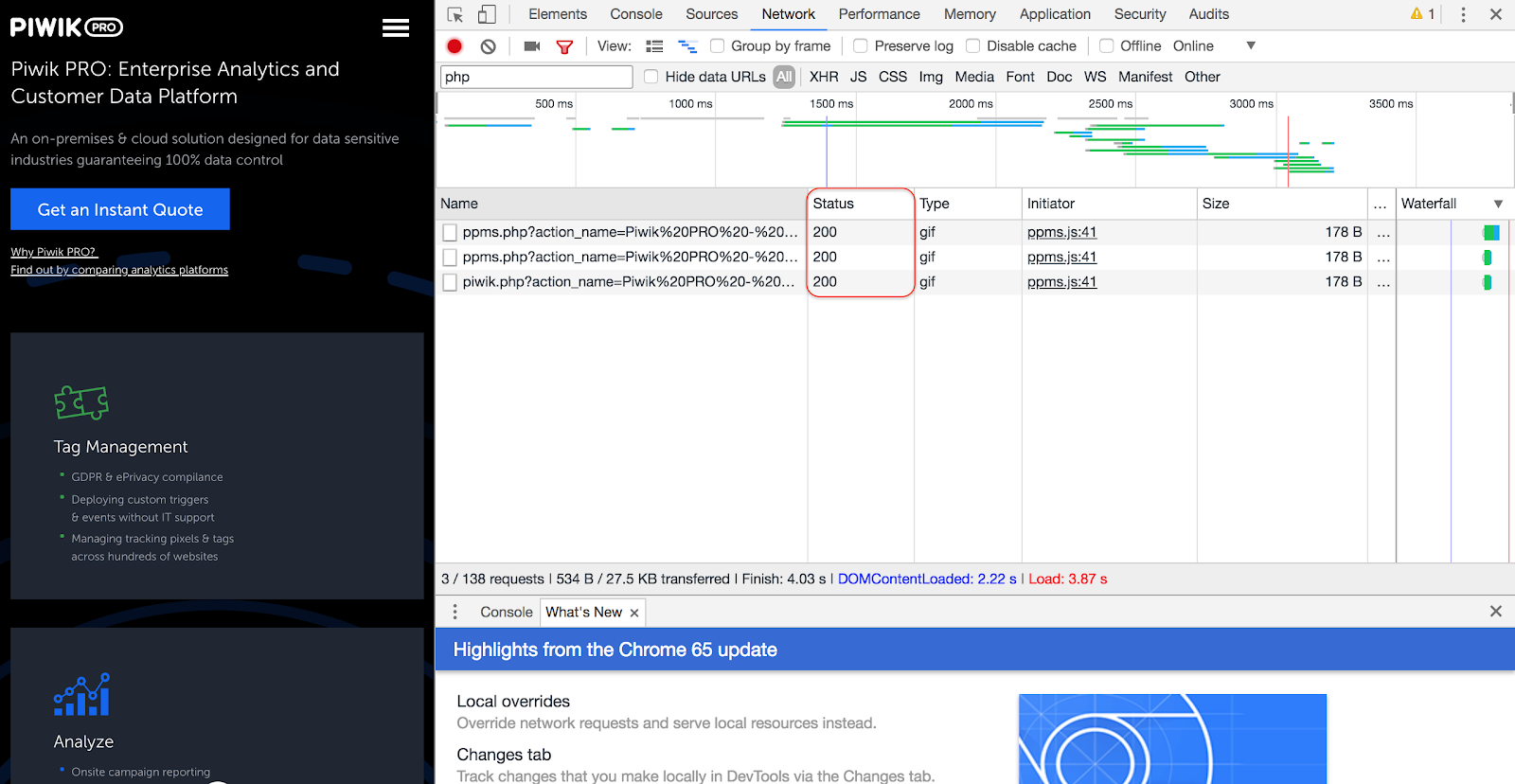The width and height of the screenshot is (1515, 784).
Task: Filter requests by Doc type
Action: (1060, 77)
